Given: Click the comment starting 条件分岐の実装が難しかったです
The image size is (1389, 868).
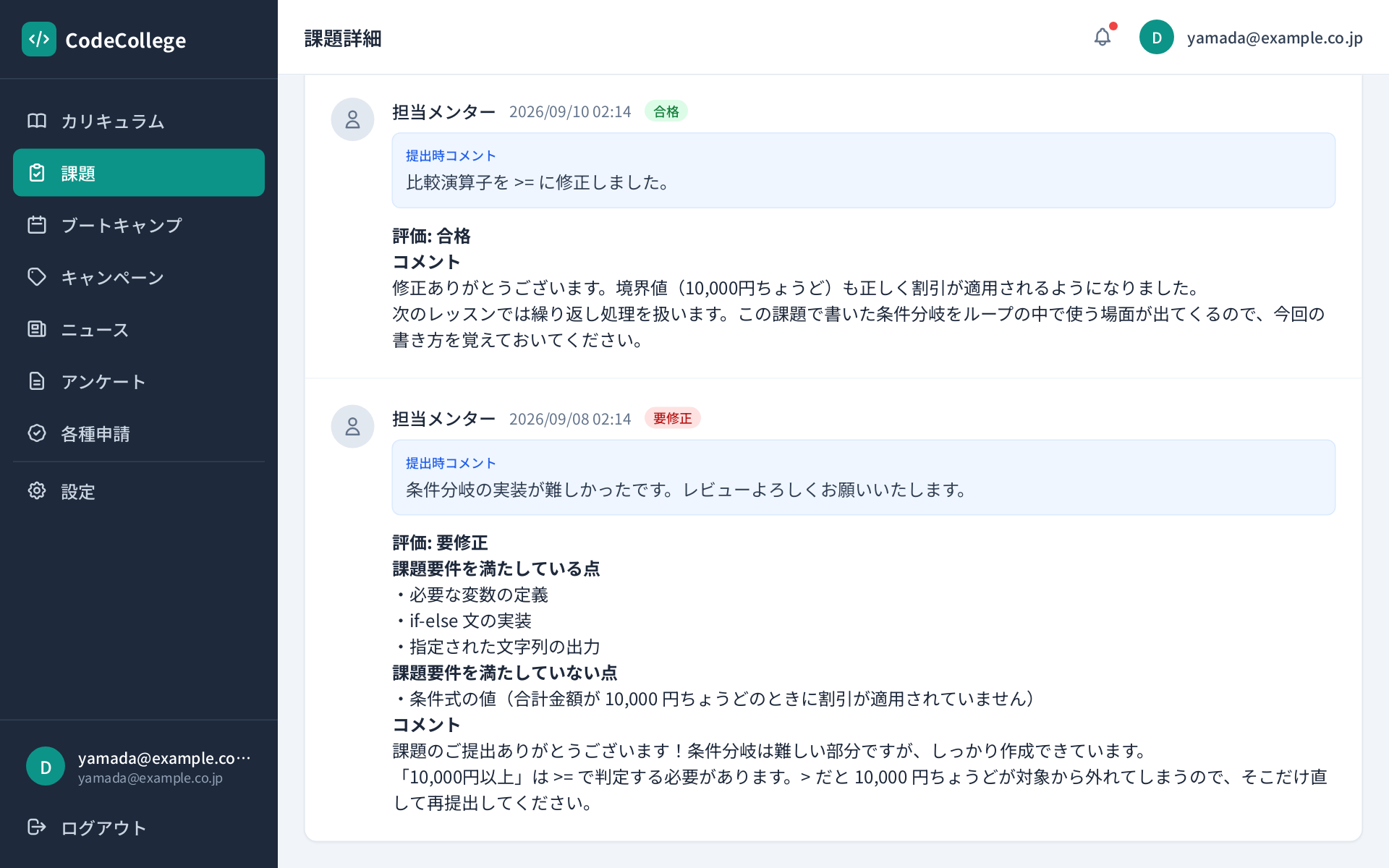Looking at the screenshot, I should (x=688, y=490).
